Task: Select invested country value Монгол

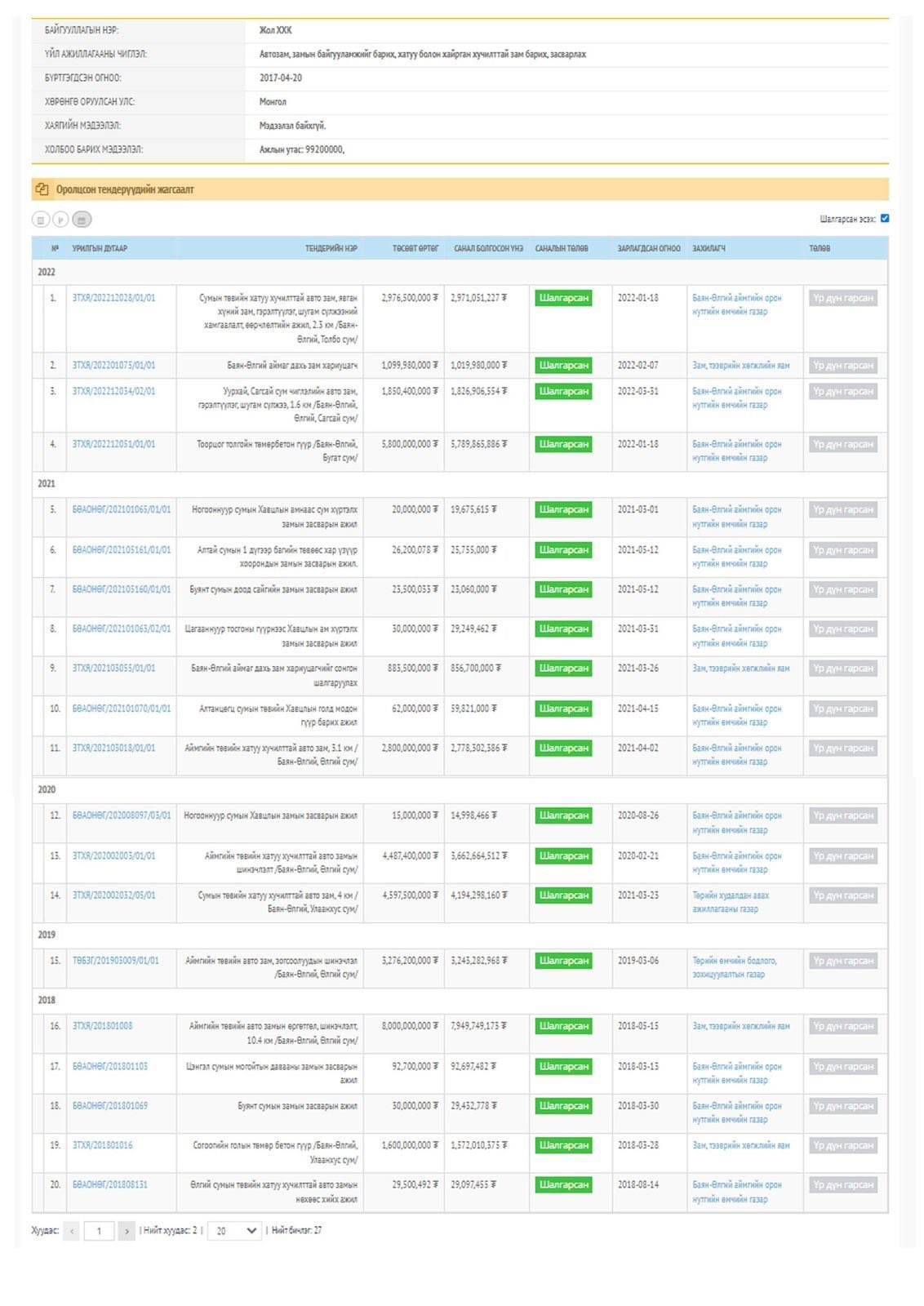Action: pos(273,102)
